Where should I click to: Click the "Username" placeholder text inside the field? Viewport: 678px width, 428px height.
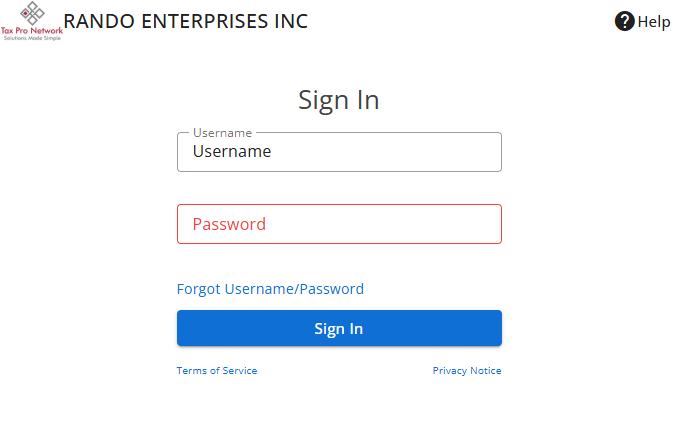click(x=232, y=152)
